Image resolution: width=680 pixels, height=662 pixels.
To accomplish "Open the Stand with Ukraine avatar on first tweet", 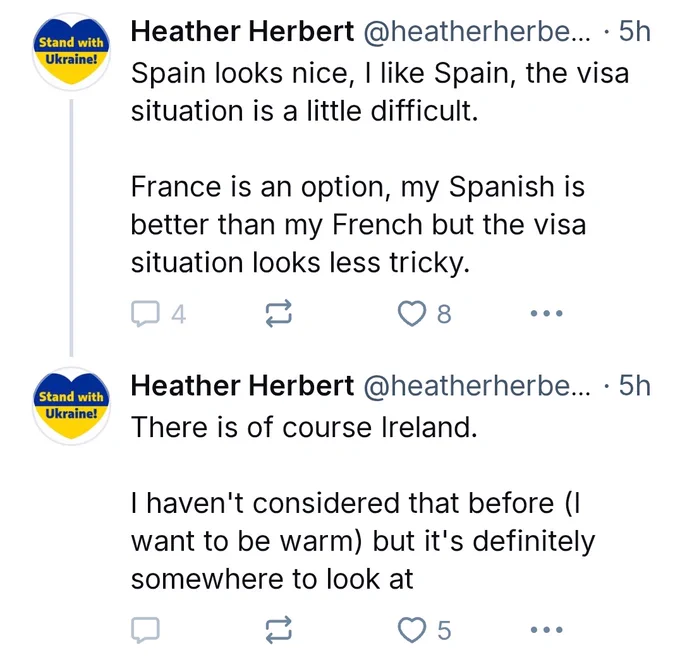I will pyautogui.click(x=72, y=52).
